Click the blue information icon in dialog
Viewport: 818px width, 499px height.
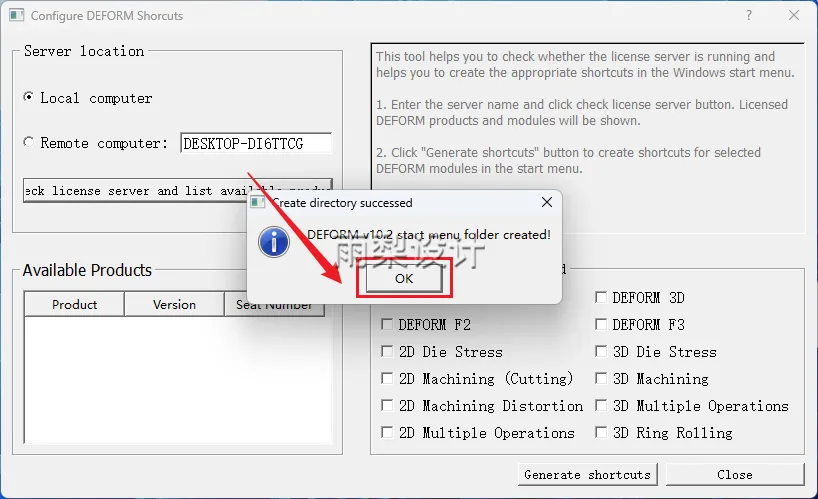[274, 242]
